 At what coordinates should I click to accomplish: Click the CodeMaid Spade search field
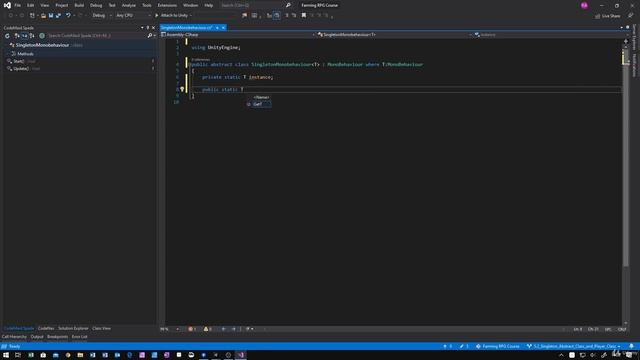coord(97,36)
